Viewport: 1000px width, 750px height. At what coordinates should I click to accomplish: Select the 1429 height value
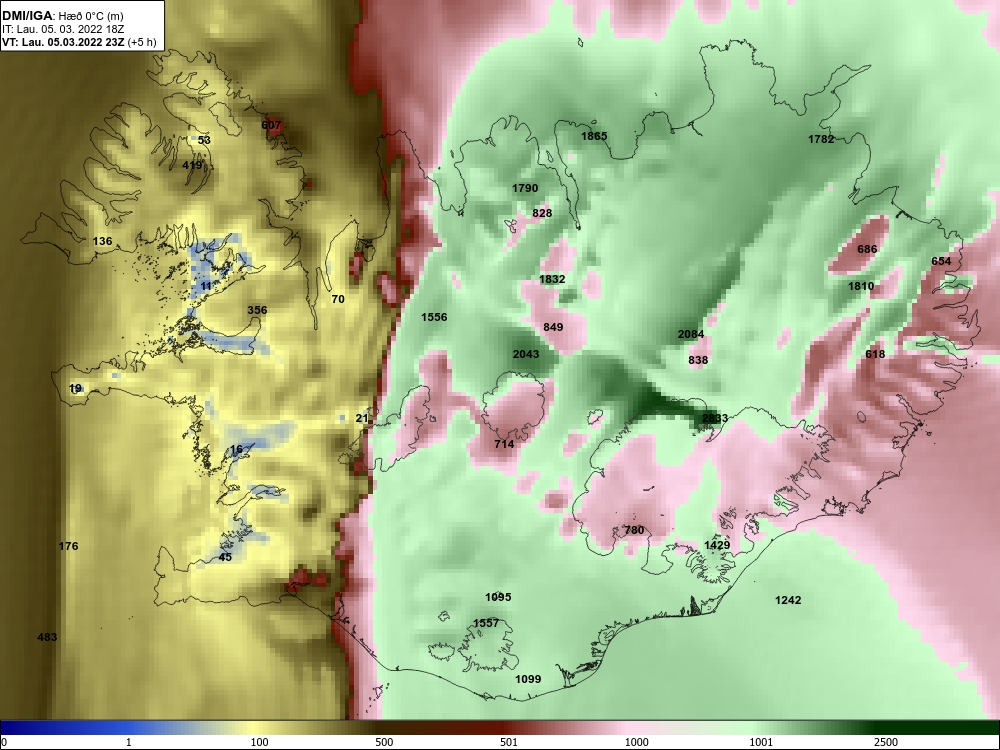tap(717, 545)
